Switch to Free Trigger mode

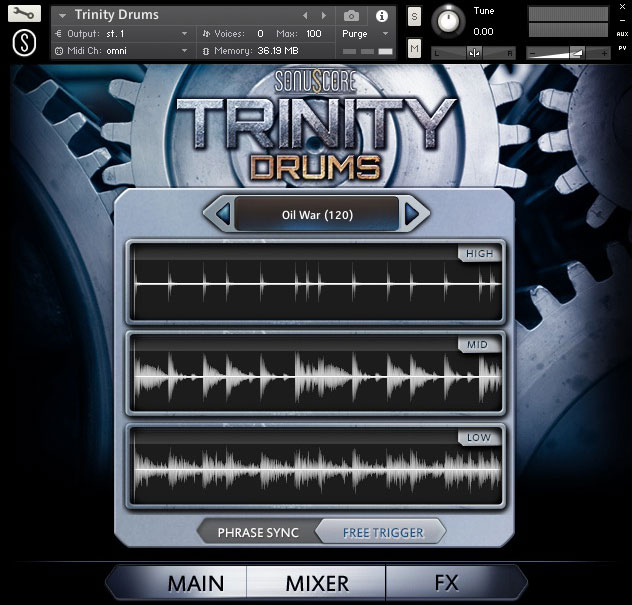click(383, 532)
